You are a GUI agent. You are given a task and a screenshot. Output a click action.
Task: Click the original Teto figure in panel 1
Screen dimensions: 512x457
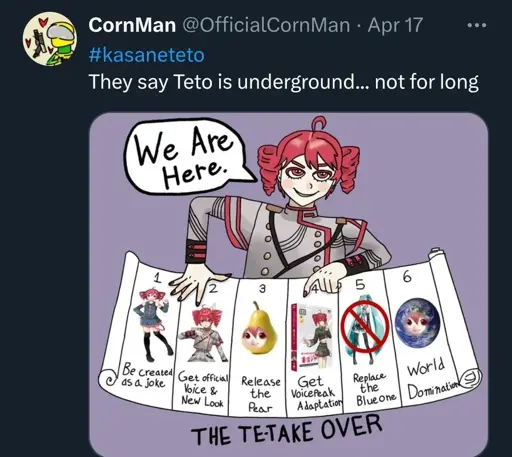click(153, 325)
